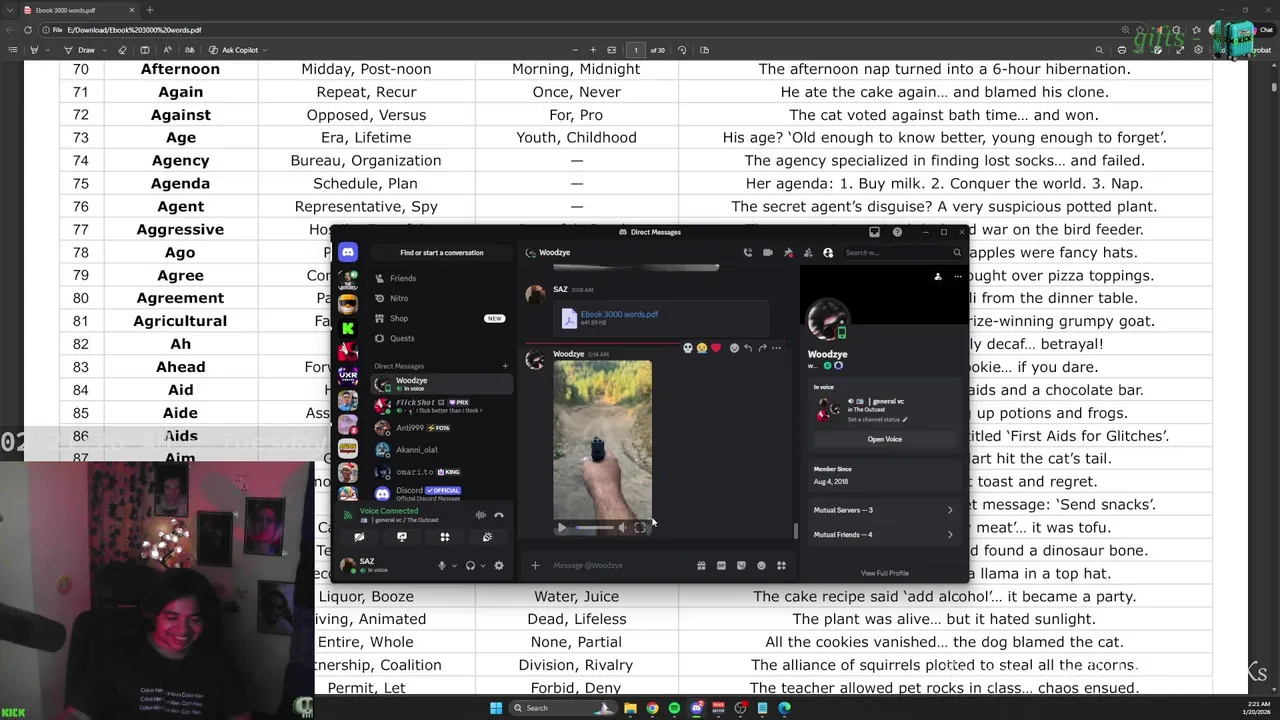This screenshot has width=1280, height=720.
Task: Deafen headphones in Discord user panel
Action: (x=470, y=565)
